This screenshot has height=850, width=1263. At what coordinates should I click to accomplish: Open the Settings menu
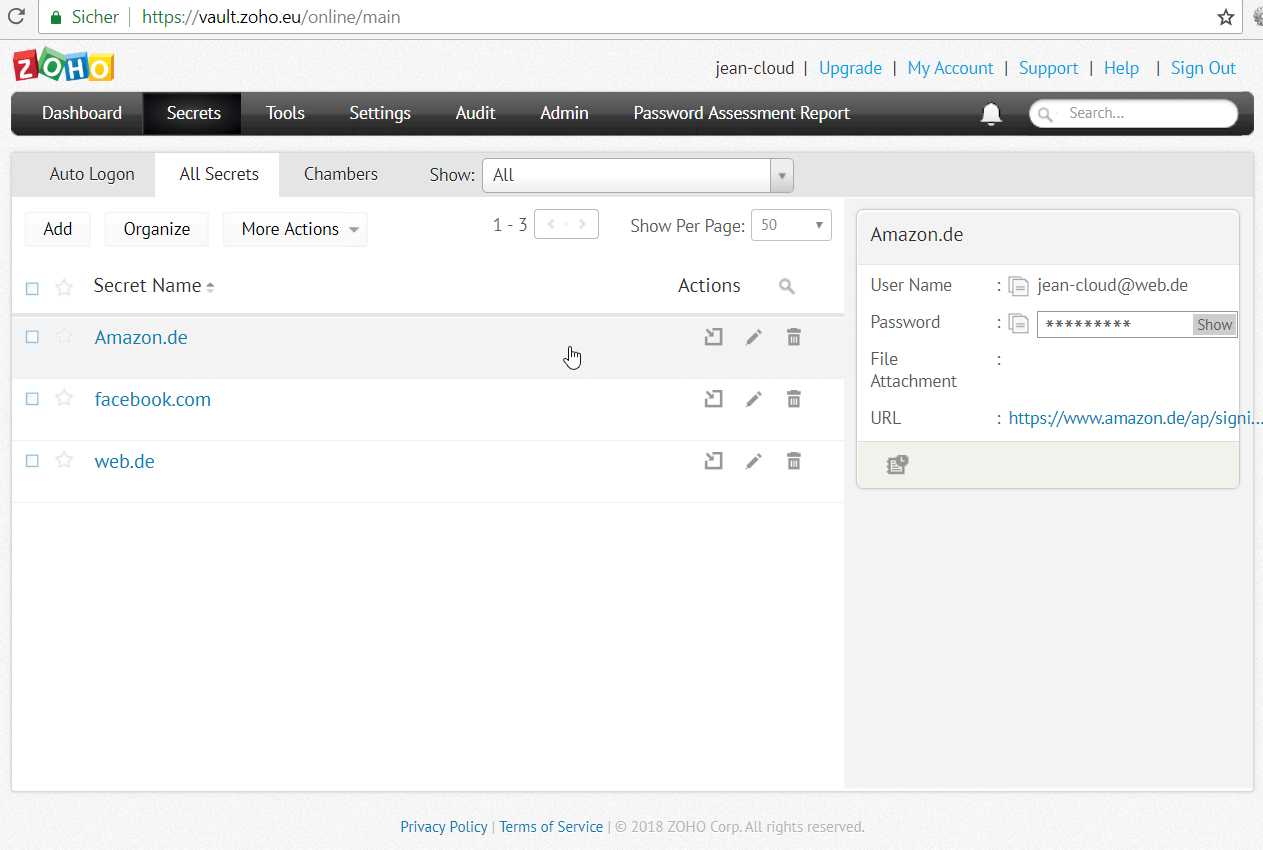(380, 113)
